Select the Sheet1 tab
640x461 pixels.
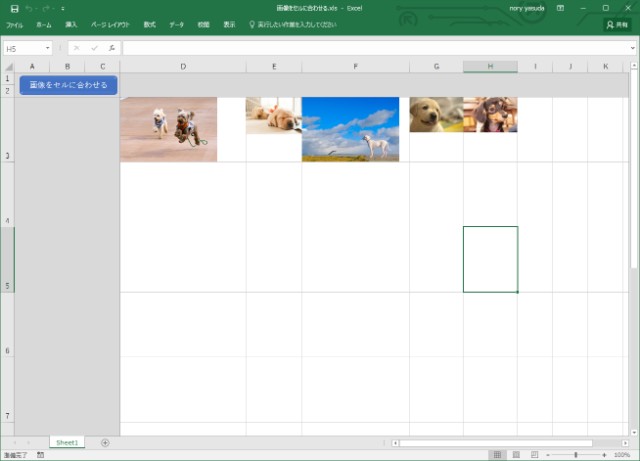coord(68,442)
